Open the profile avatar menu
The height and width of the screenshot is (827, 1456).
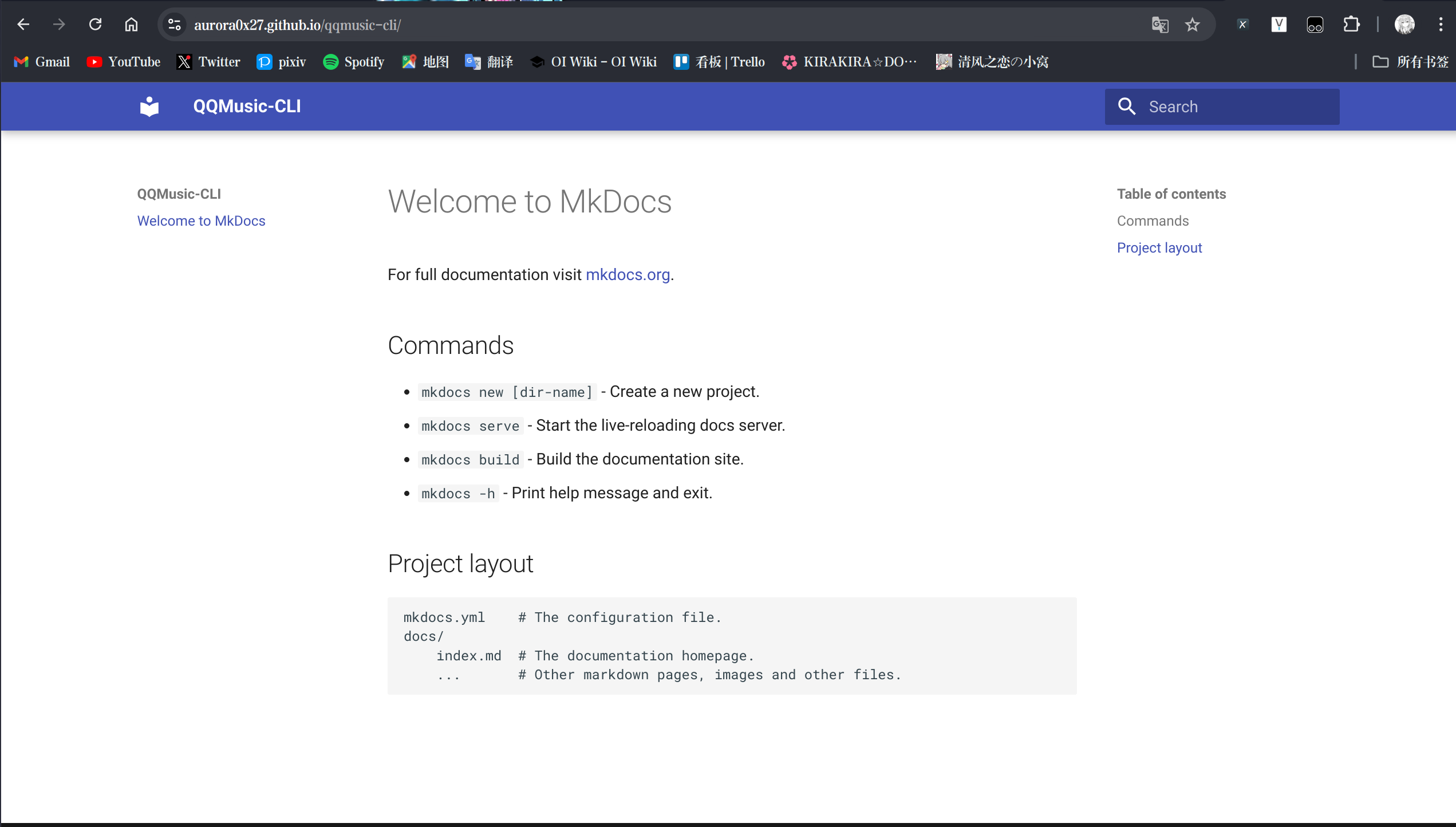[x=1404, y=25]
